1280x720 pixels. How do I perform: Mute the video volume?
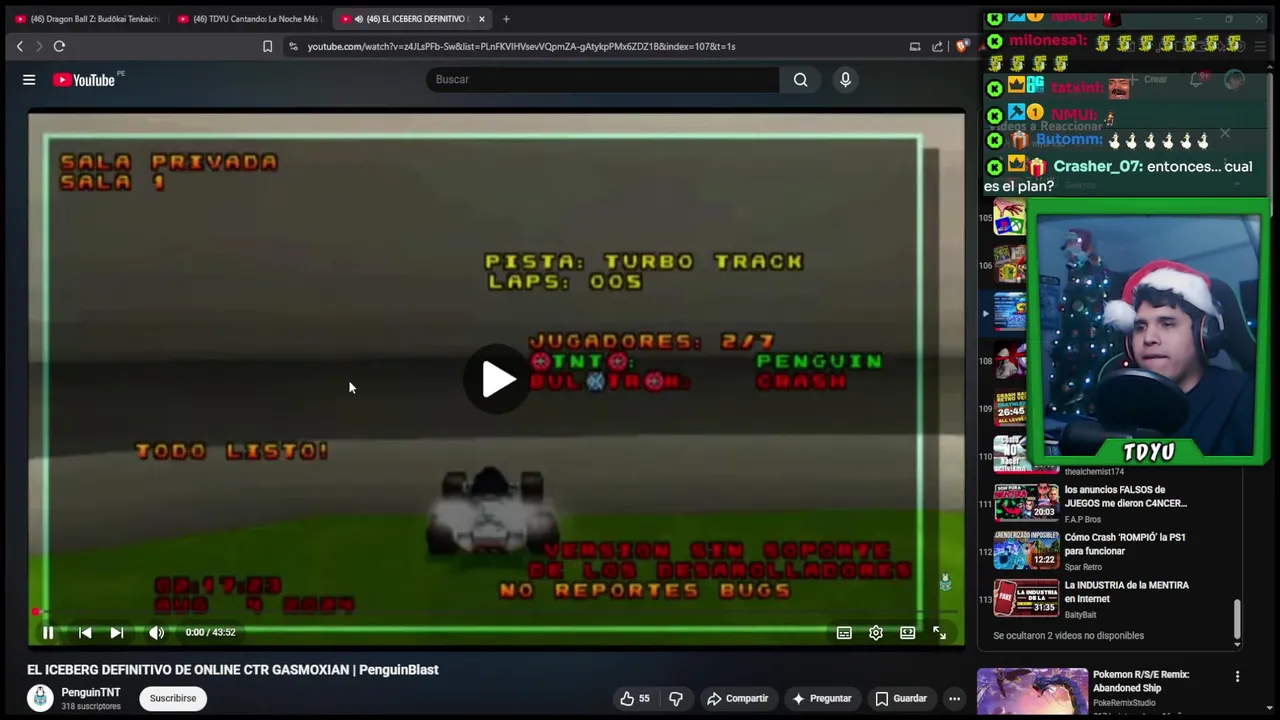coord(156,632)
